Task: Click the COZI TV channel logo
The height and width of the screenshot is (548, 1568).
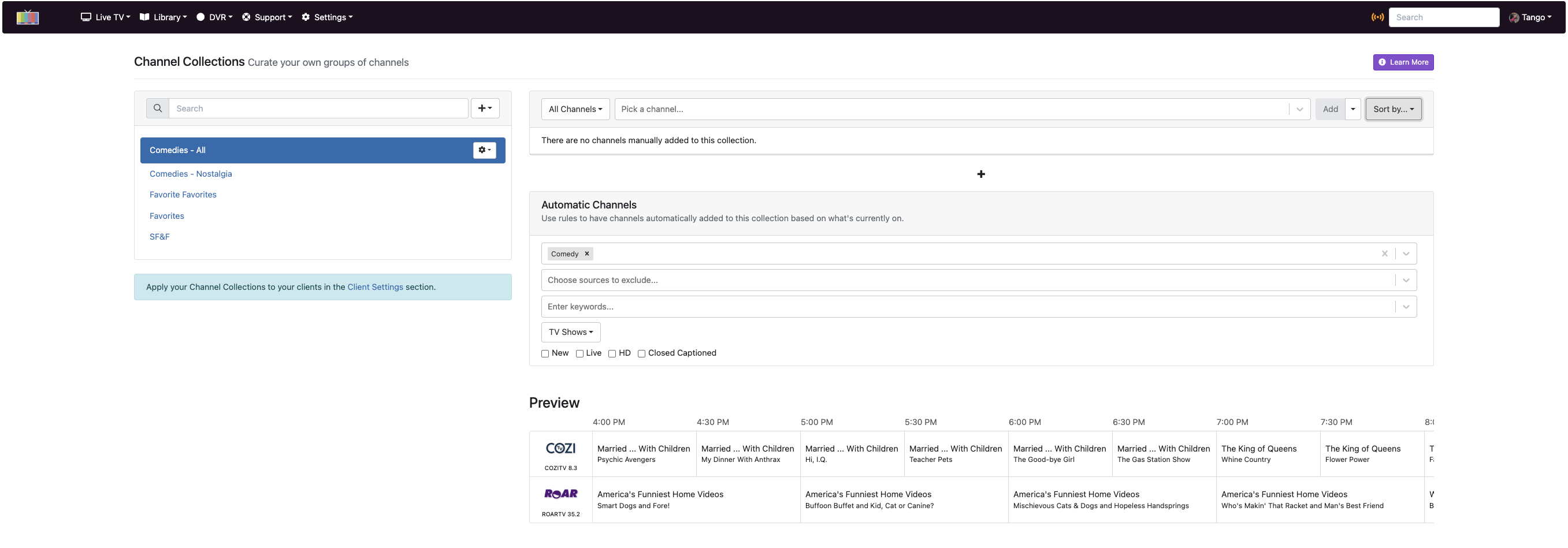Action: [560, 448]
